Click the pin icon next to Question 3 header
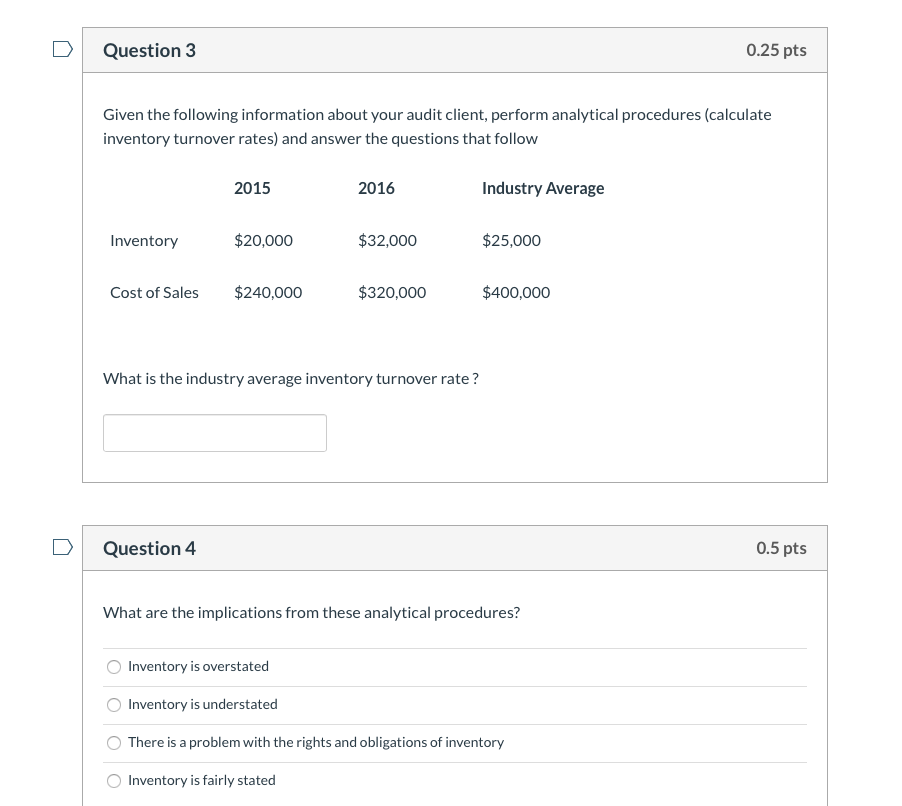Screen dimensions: 902x806 coord(62,48)
